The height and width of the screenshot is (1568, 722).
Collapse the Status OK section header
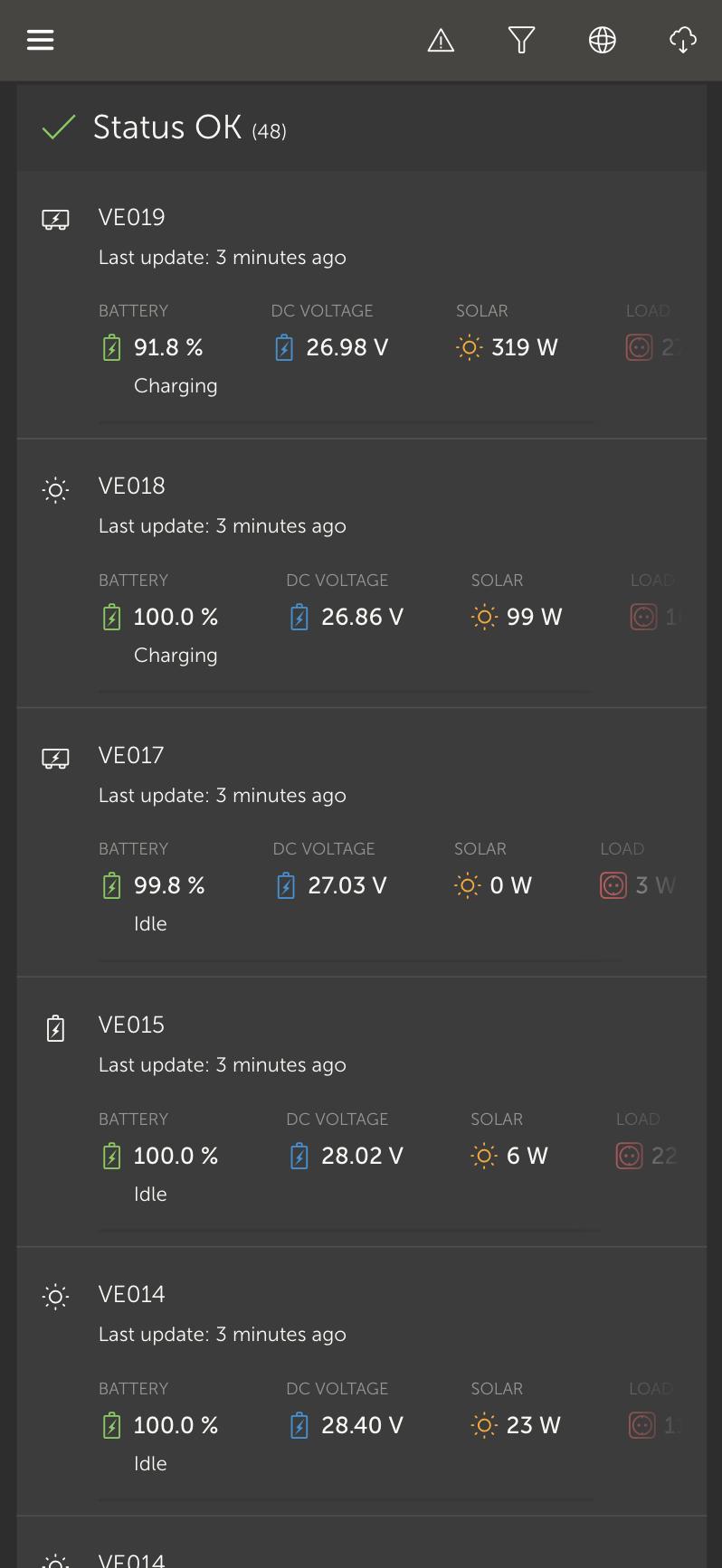[x=361, y=128]
